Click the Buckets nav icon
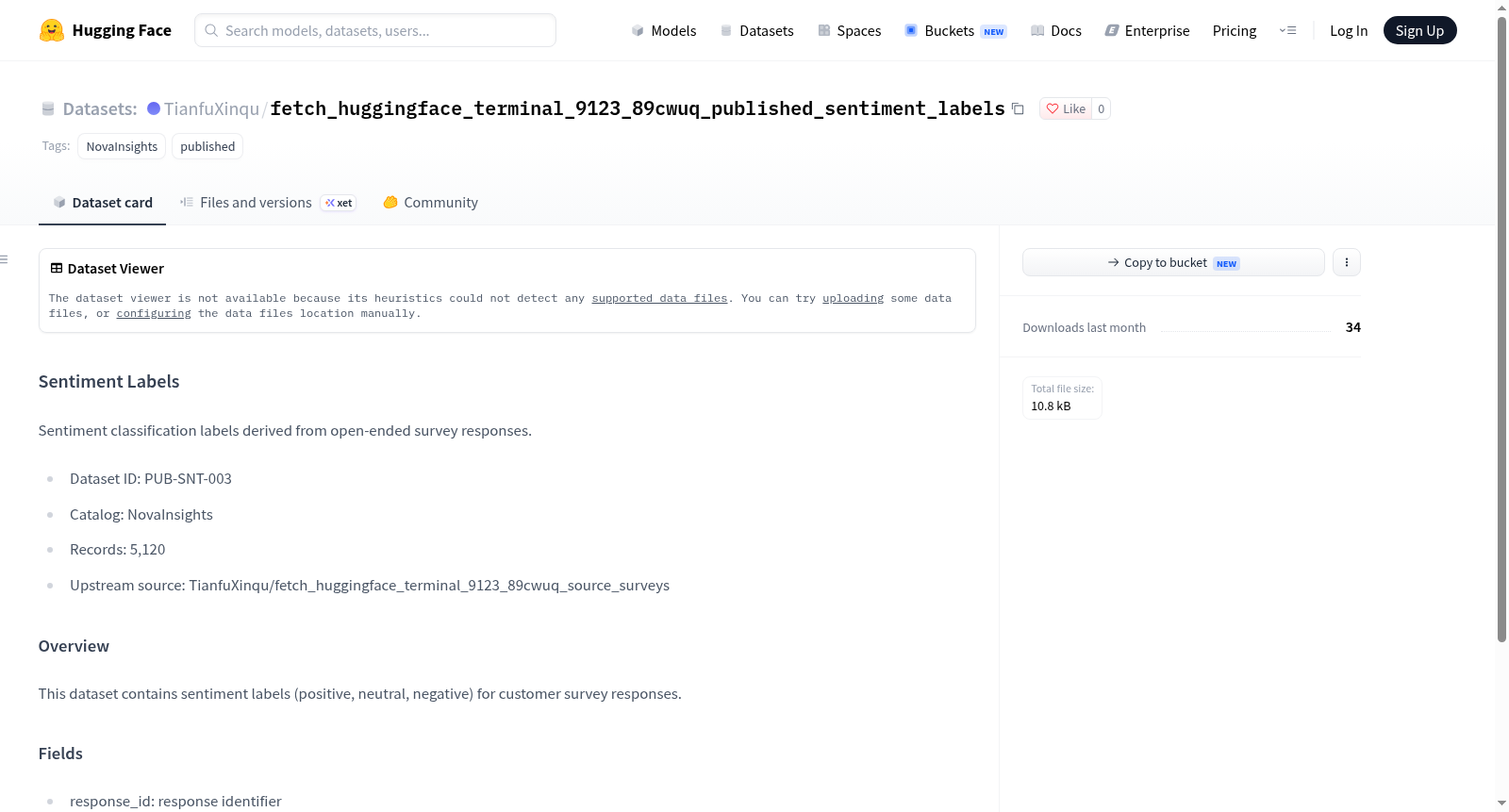This screenshot has width=1509, height=812. coord(911,30)
